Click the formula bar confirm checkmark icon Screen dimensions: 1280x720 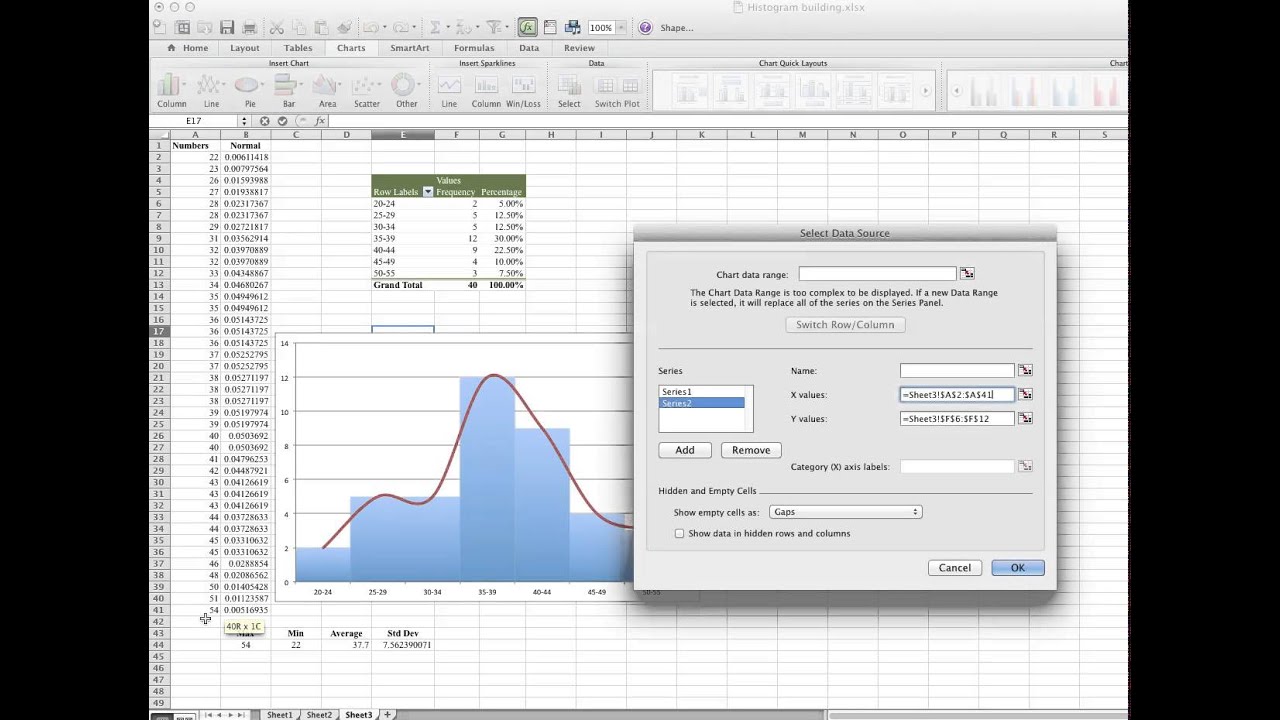pos(283,121)
